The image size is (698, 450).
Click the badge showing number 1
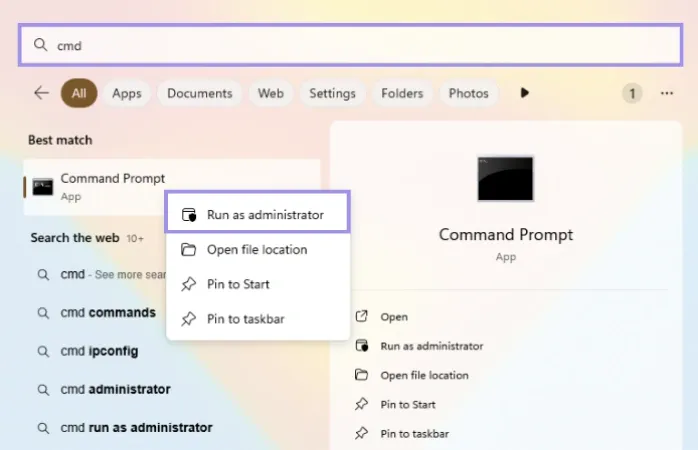(x=632, y=93)
